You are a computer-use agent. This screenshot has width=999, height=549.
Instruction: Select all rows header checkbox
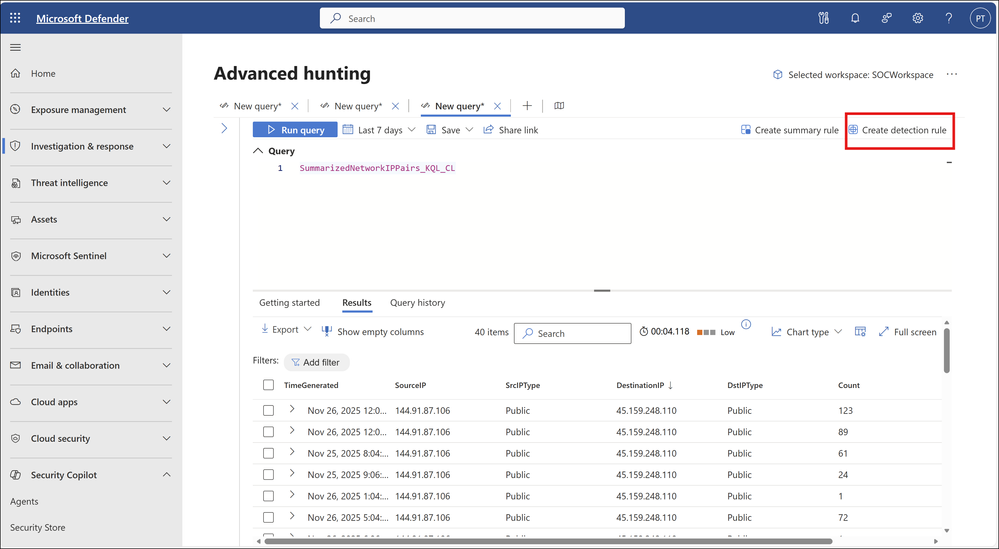[268, 385]
